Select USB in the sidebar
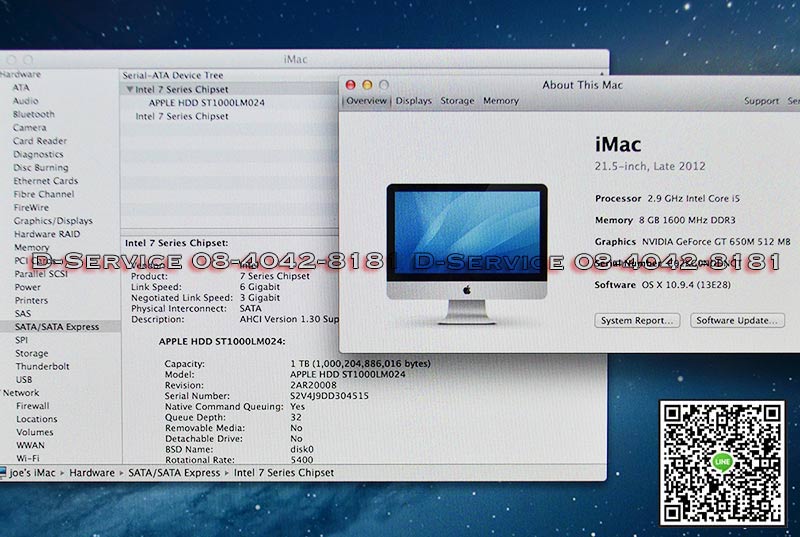The image size is (800, 537). 24,379
